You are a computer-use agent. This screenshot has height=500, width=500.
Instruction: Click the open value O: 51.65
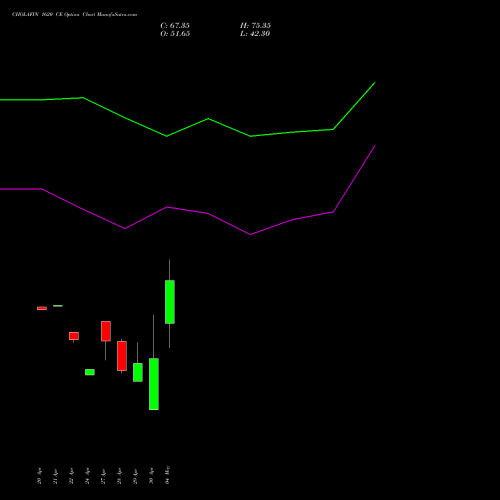[x=175, y=34]
